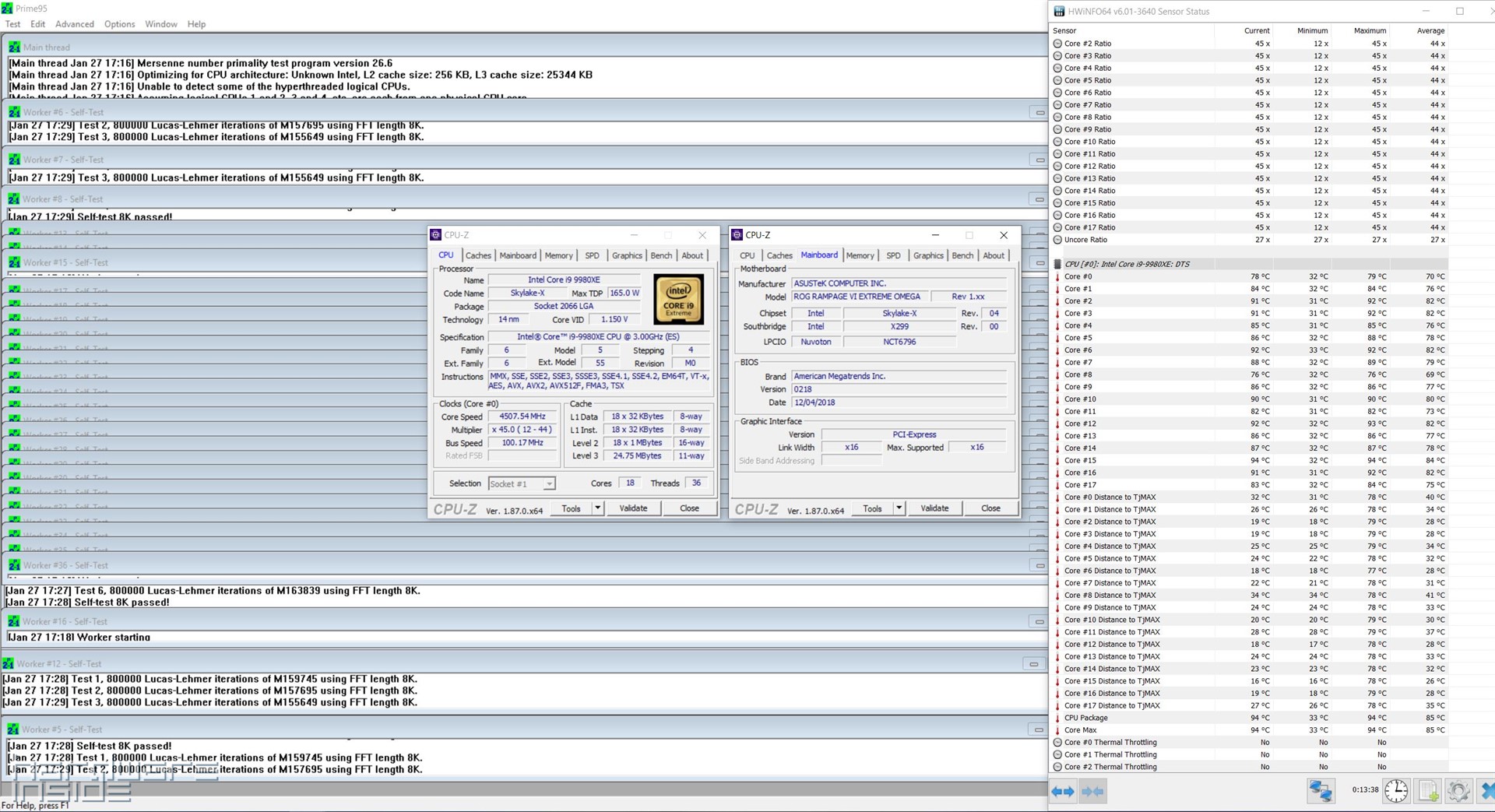The height and width of the screenshot is (812, 1495).
Task: Open the Prime95 Window menu
Action: (161, 24)
